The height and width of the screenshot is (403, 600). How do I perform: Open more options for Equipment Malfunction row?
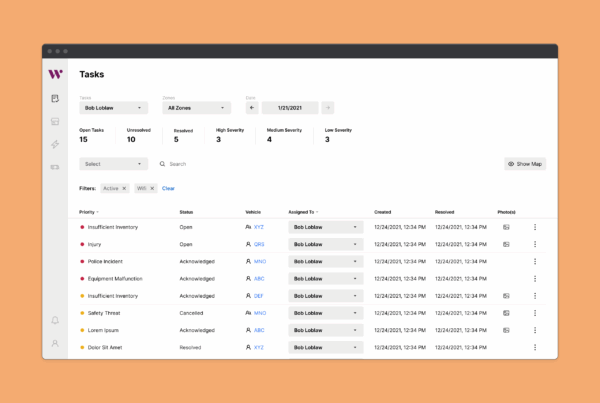(x=535, y=279)
